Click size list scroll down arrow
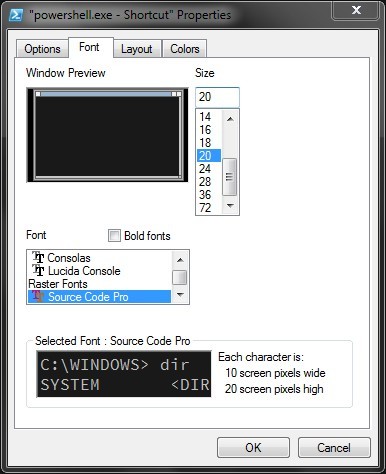The image size is (386, 474). (230, 206)
